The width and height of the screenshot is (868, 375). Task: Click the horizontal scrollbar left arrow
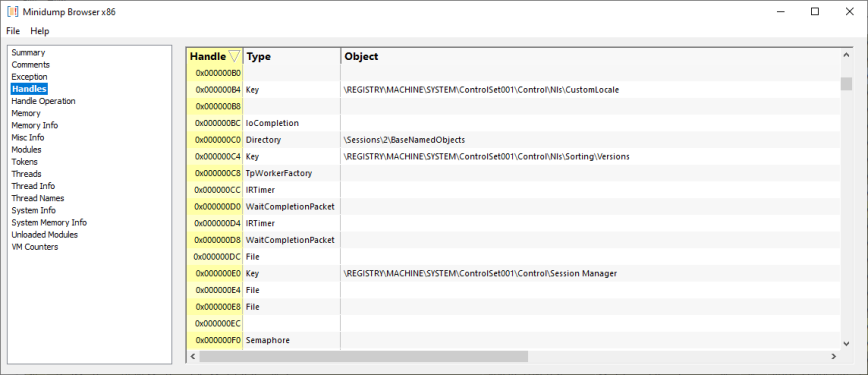click(193, 357)
